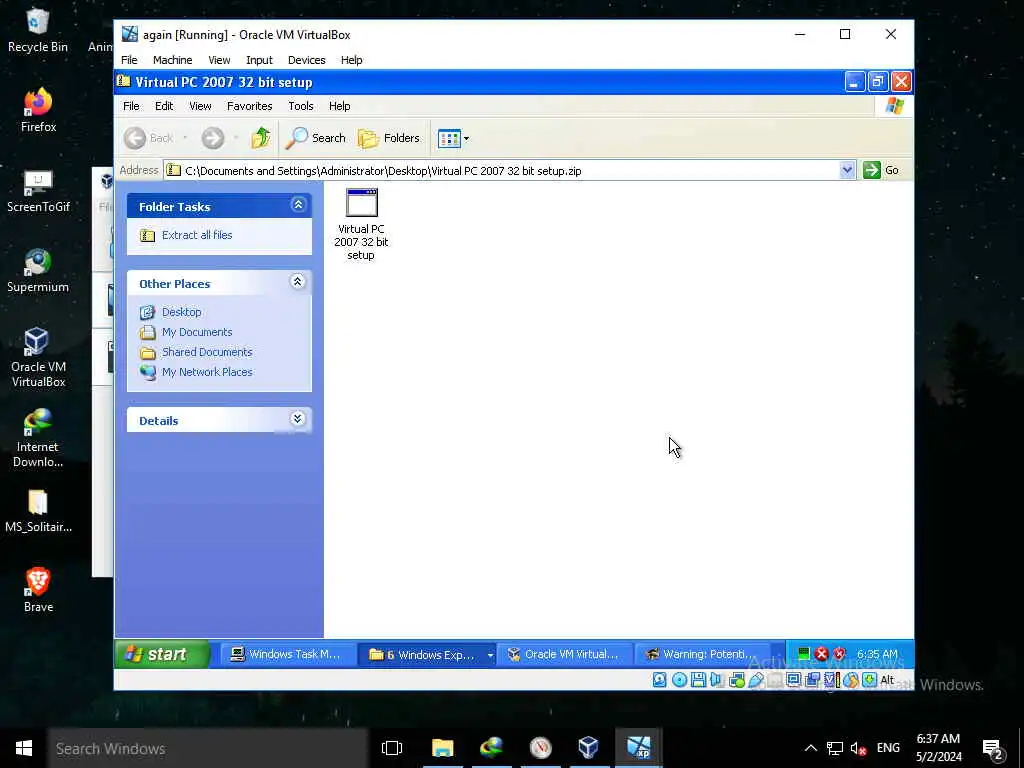Image resolution: width=1024 pixels, height=768 pixels.
Task: Click the floppy disk indicator icon
Action: pos(698,680)
